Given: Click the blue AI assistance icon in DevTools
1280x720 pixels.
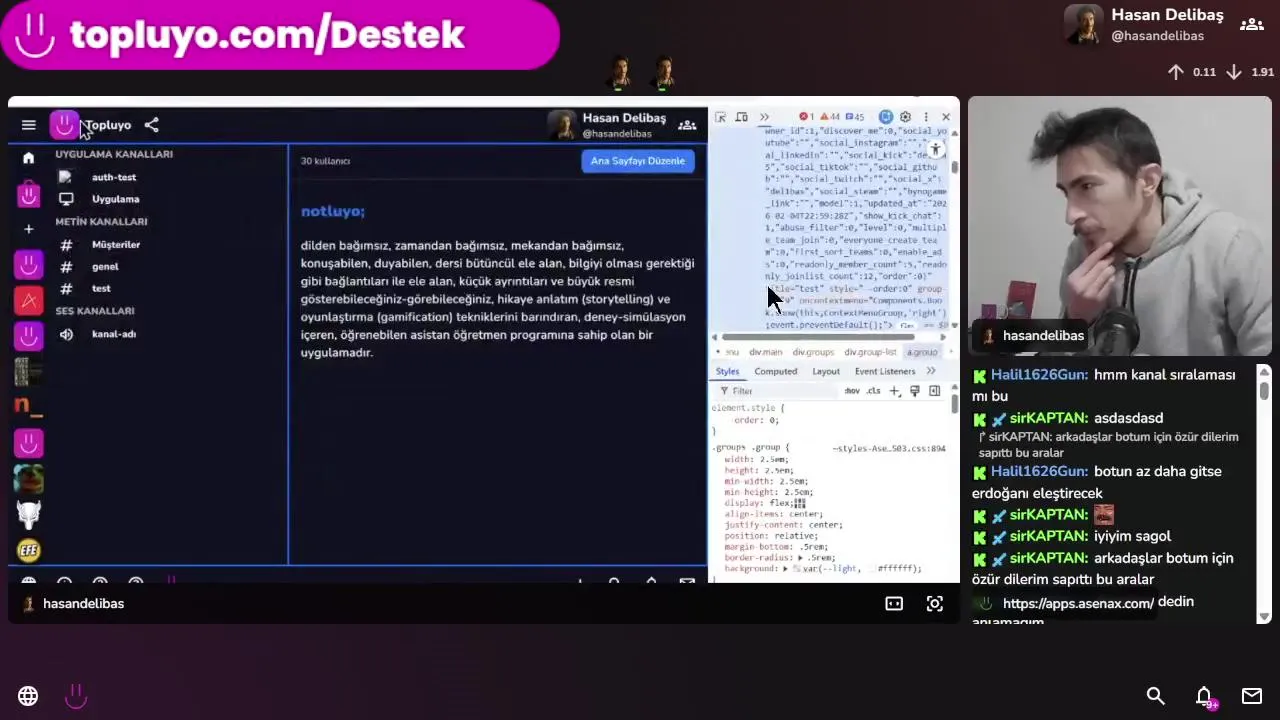Looking at the screenshot, I should 885,117.
